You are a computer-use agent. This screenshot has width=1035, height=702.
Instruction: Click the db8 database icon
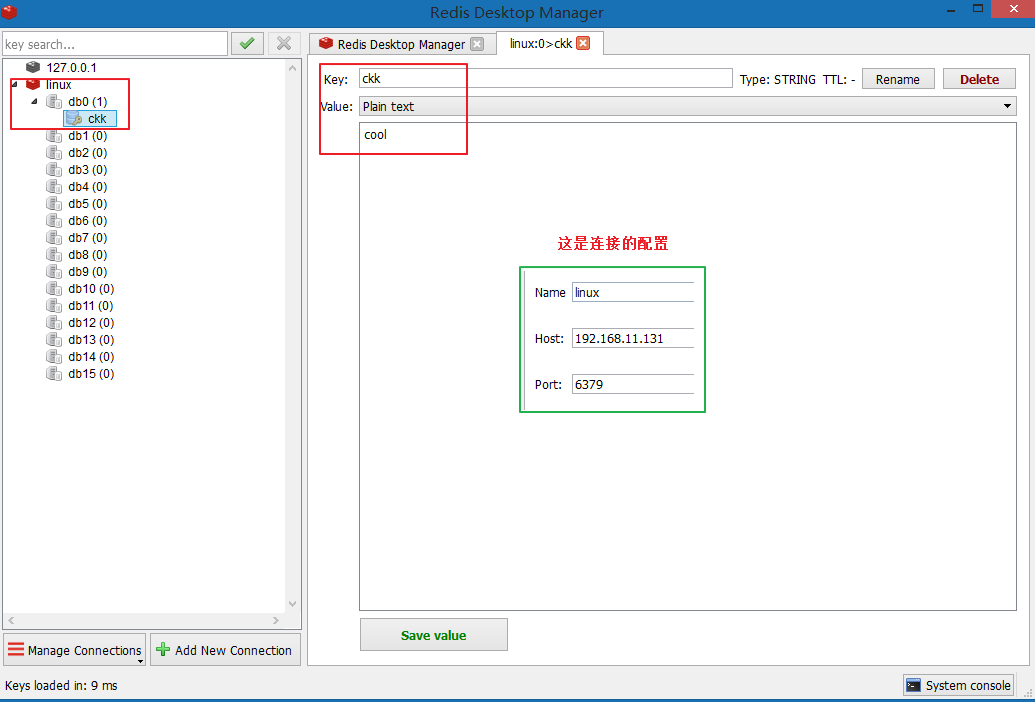[x=54, y=255]
